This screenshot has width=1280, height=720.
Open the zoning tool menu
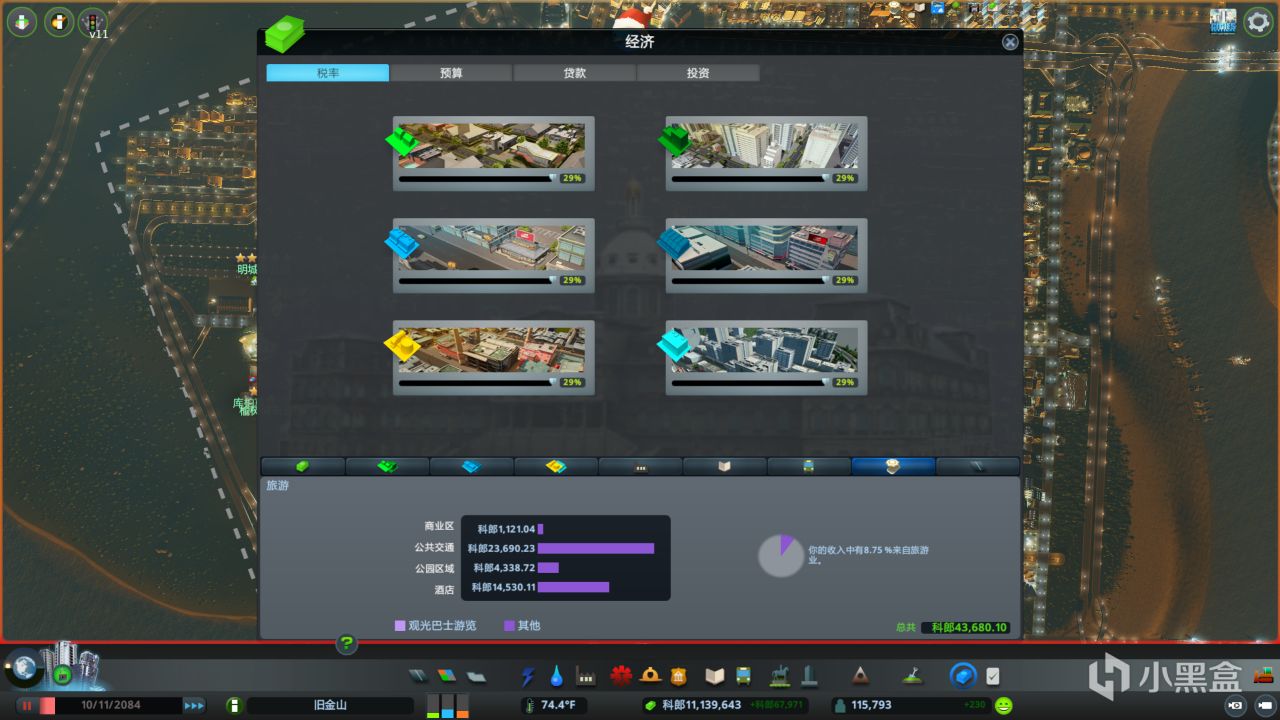447,677
